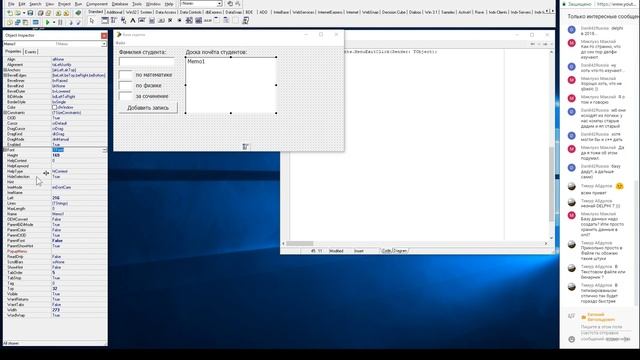Expand the Anchors property
The height and width of the screenshot is (360, 640).
pos(5,70)
